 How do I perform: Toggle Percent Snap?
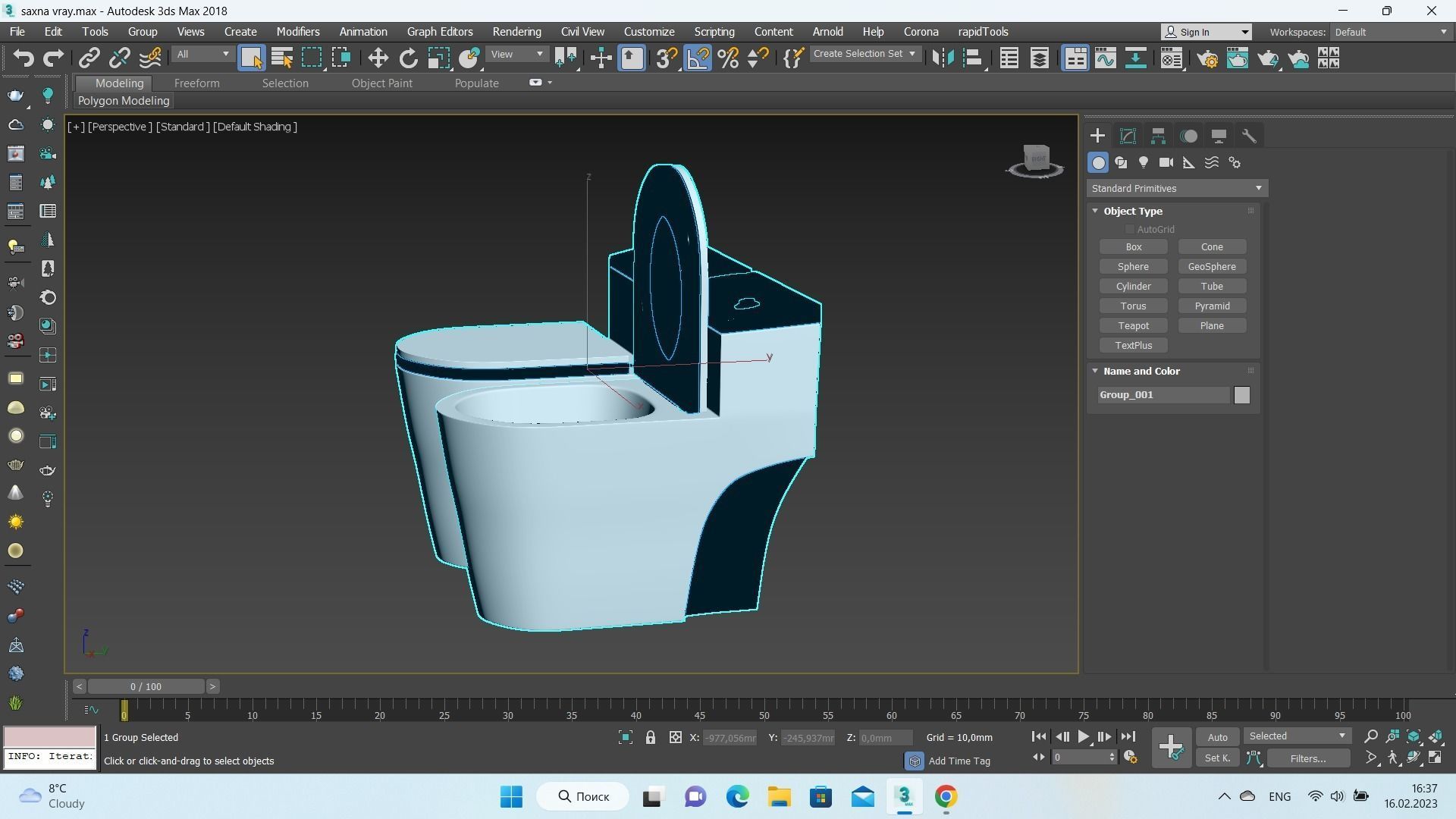728,58
